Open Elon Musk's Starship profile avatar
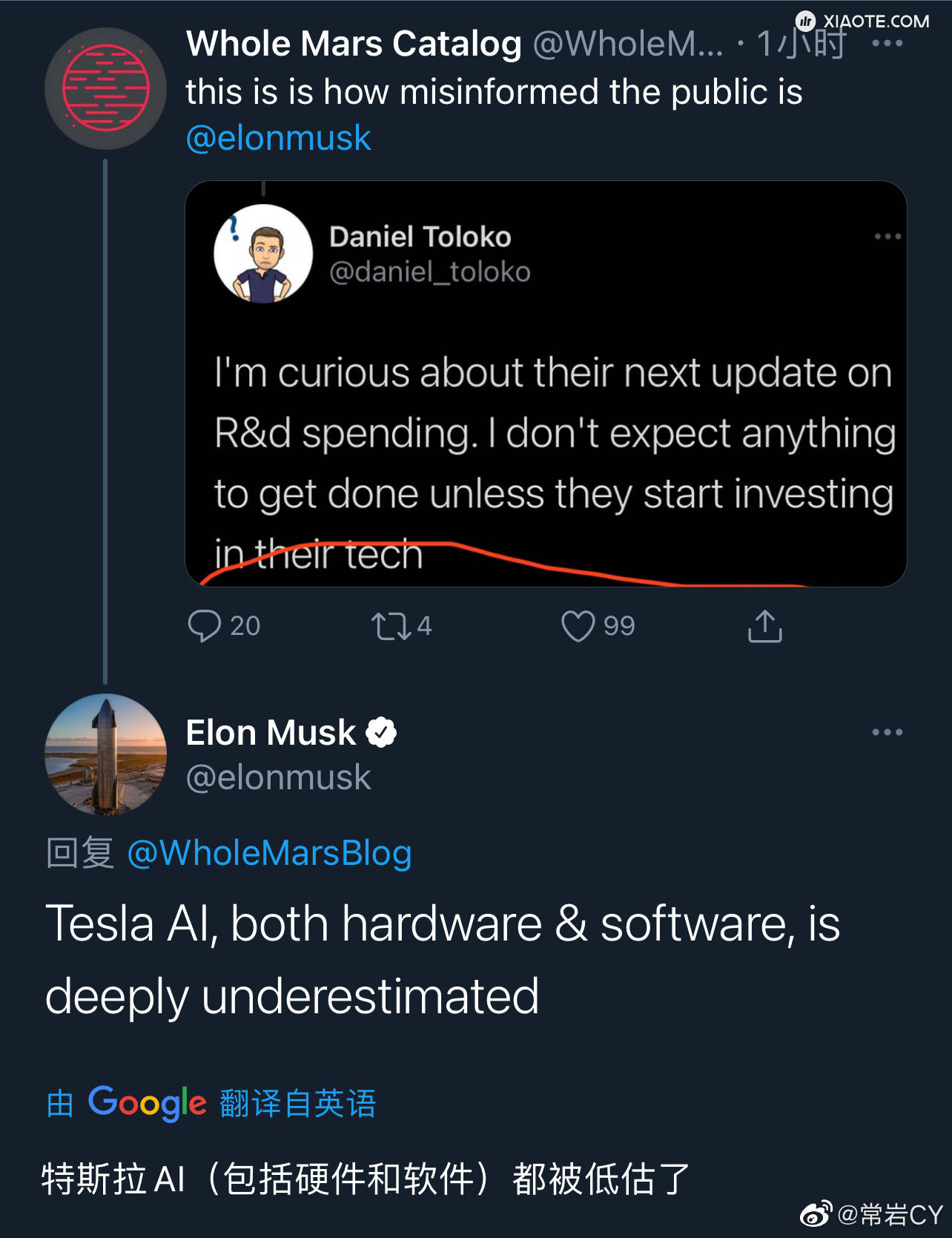The image size is (952, 1238). click(x=105, y=754)
